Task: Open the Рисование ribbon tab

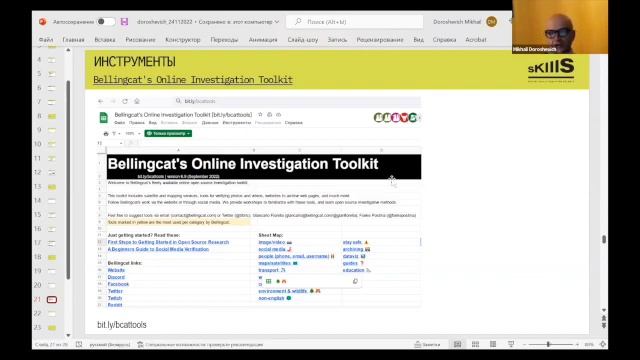Action: 140,40
